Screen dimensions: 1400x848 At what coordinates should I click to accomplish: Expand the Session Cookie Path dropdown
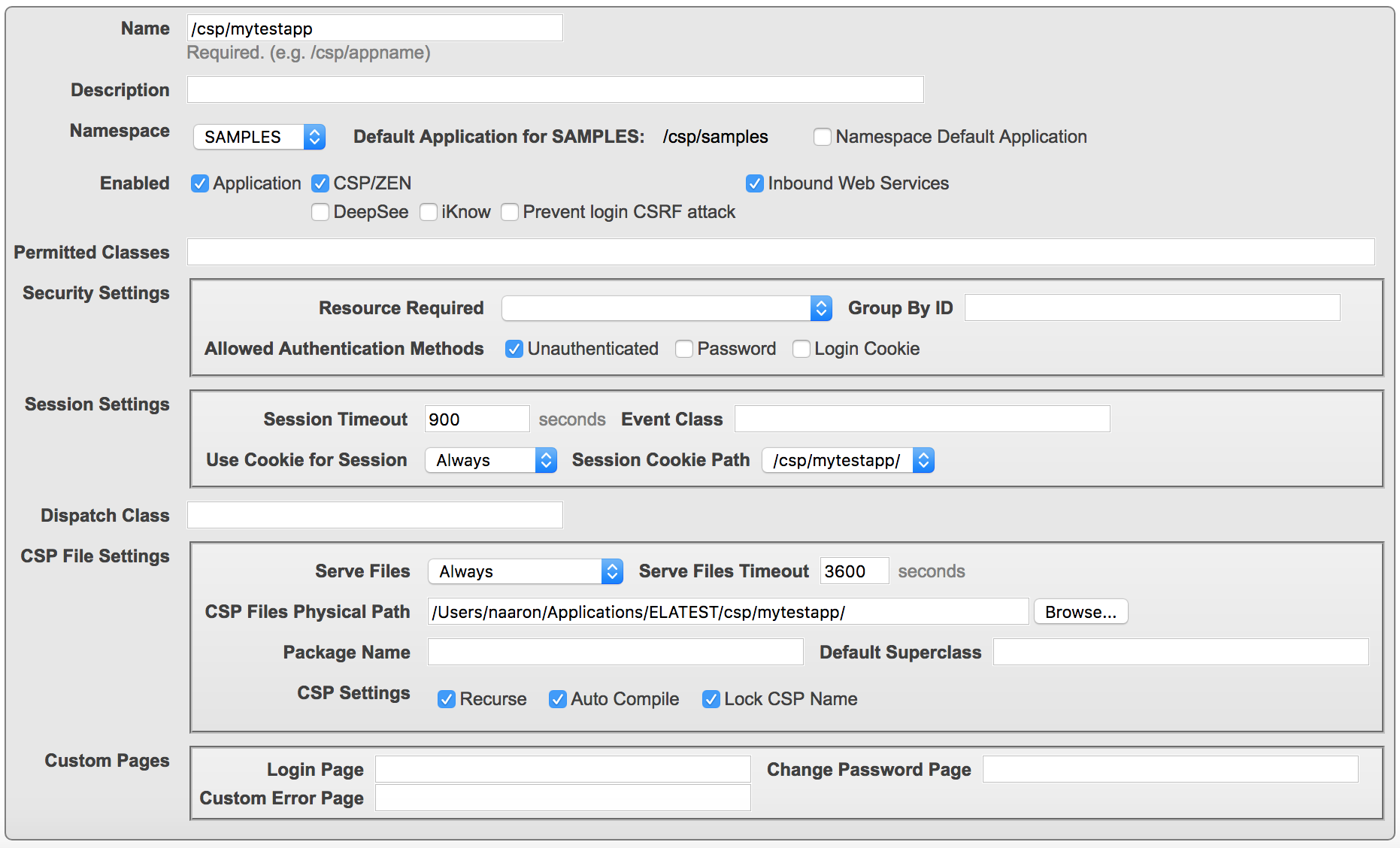coord(847,460)
